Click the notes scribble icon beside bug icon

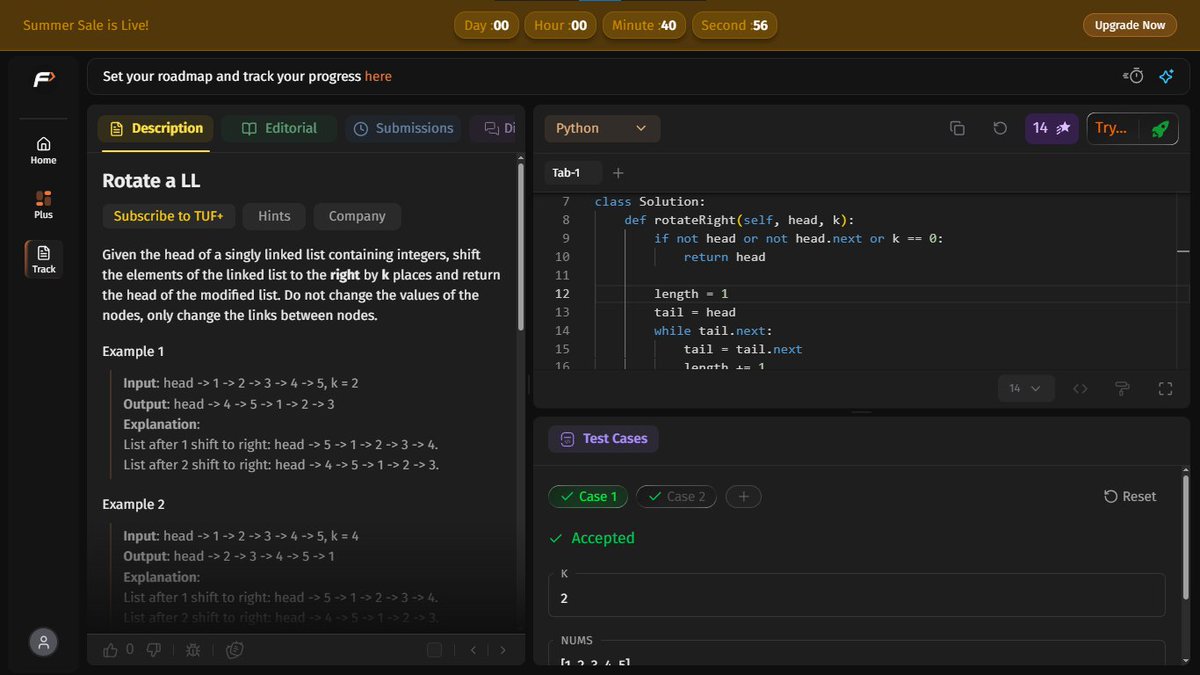pyautogui.click(x=235, y=650)
